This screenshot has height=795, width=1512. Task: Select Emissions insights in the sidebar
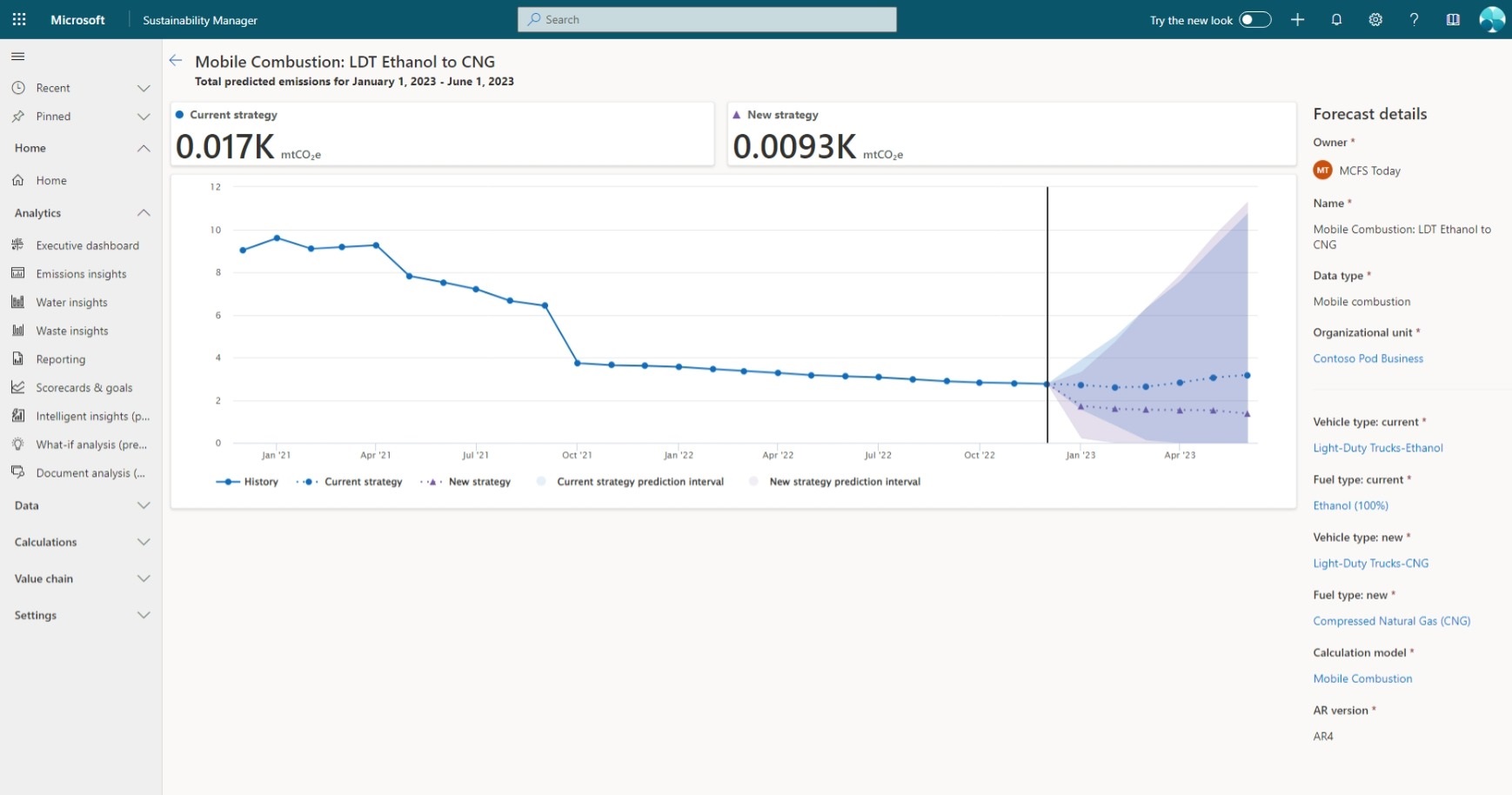tap(81, 273)
